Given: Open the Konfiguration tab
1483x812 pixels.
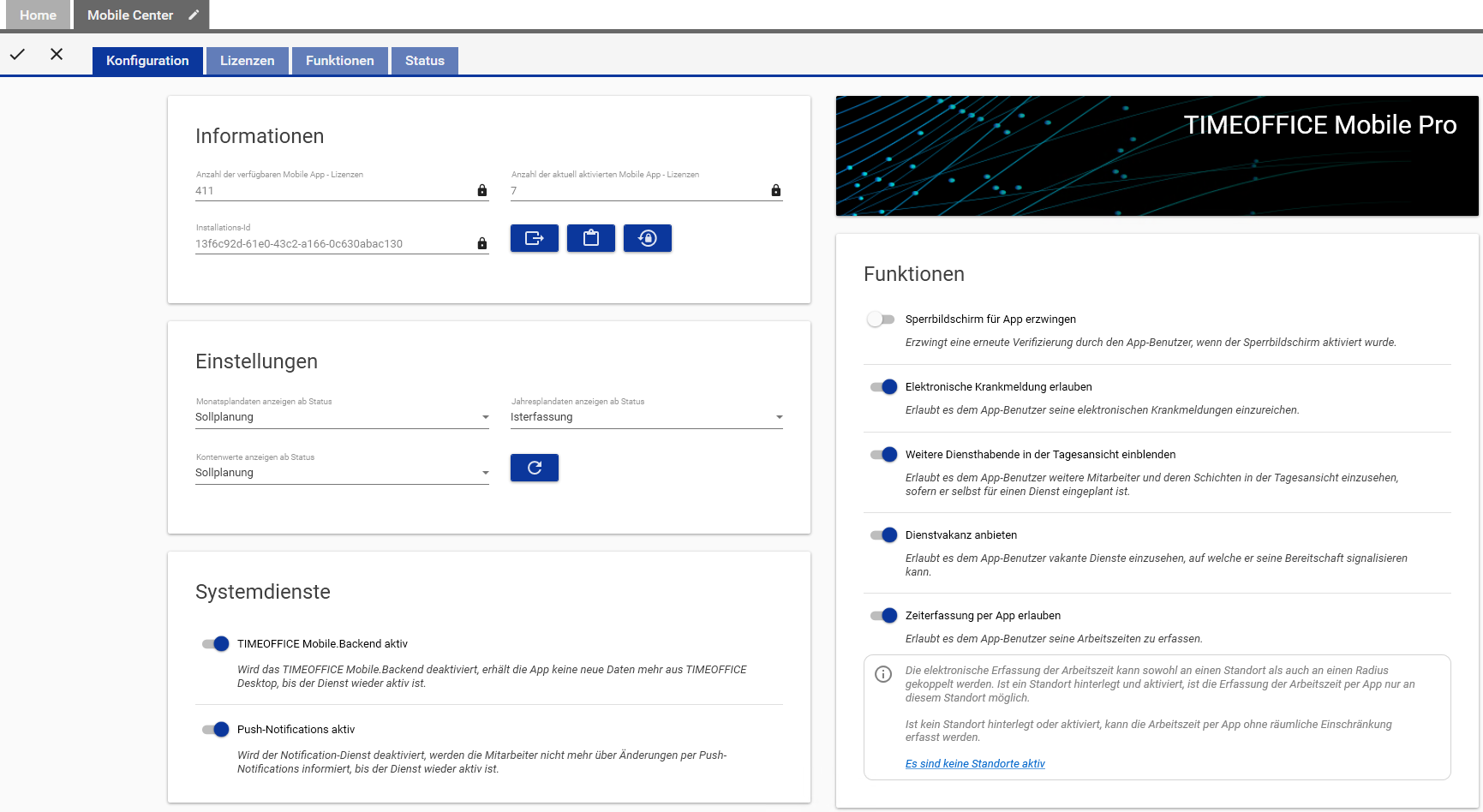Looking at the screenshot, I should 147,61.
